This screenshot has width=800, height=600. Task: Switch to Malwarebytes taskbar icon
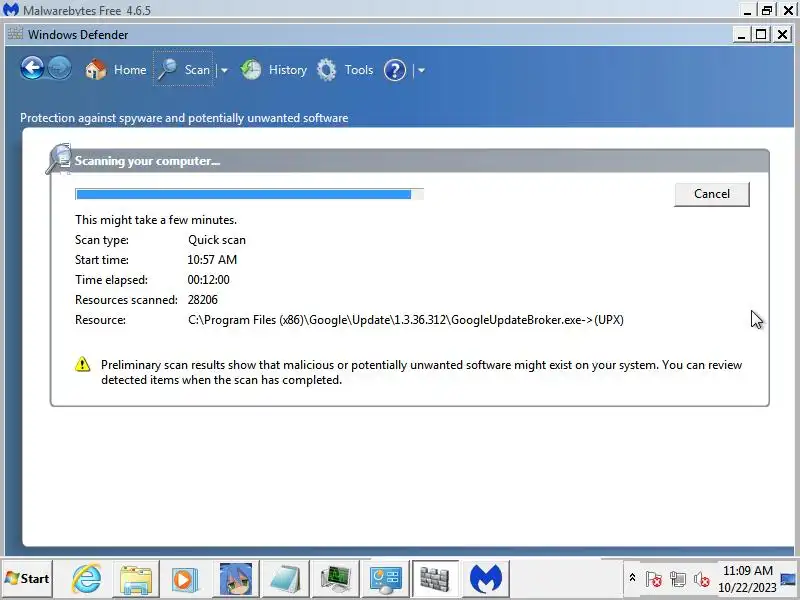coord(485,579)
